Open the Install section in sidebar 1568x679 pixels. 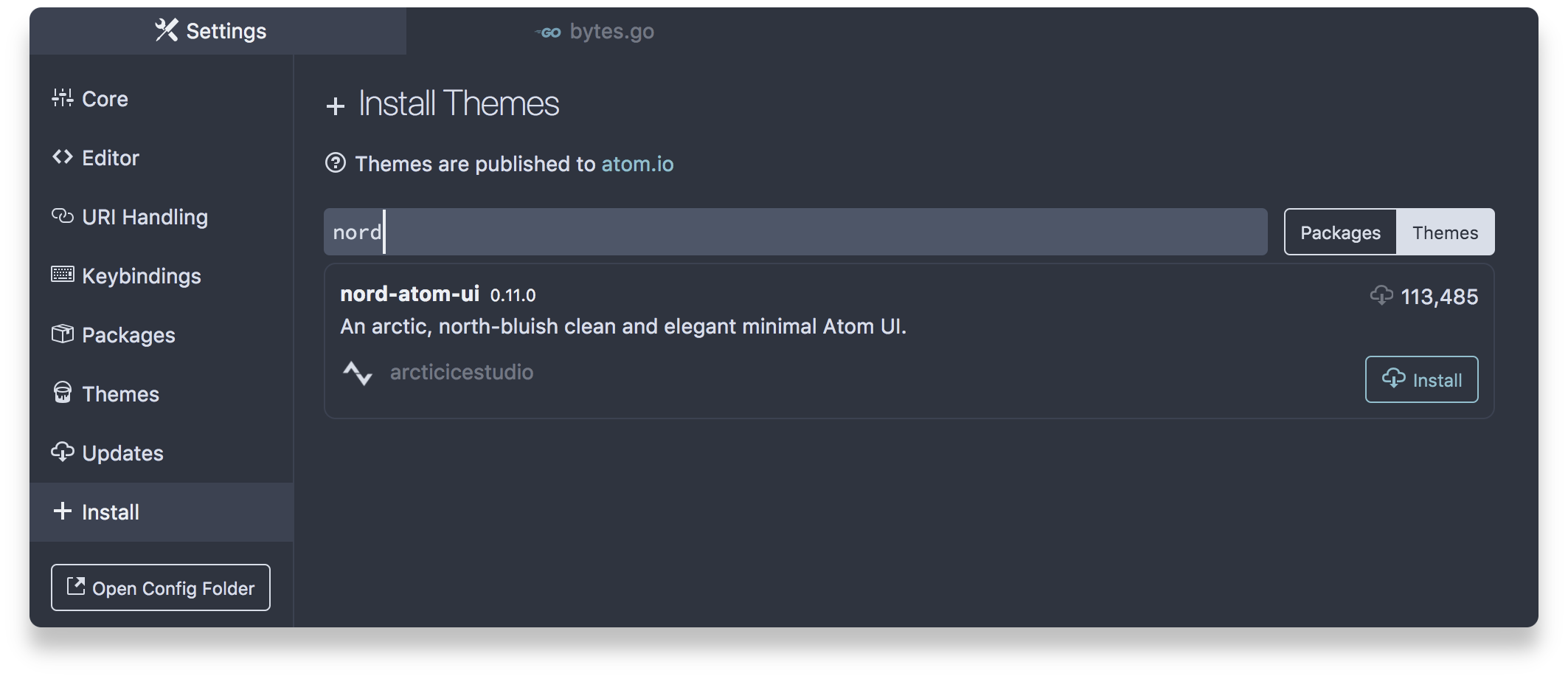coord(162,512)
